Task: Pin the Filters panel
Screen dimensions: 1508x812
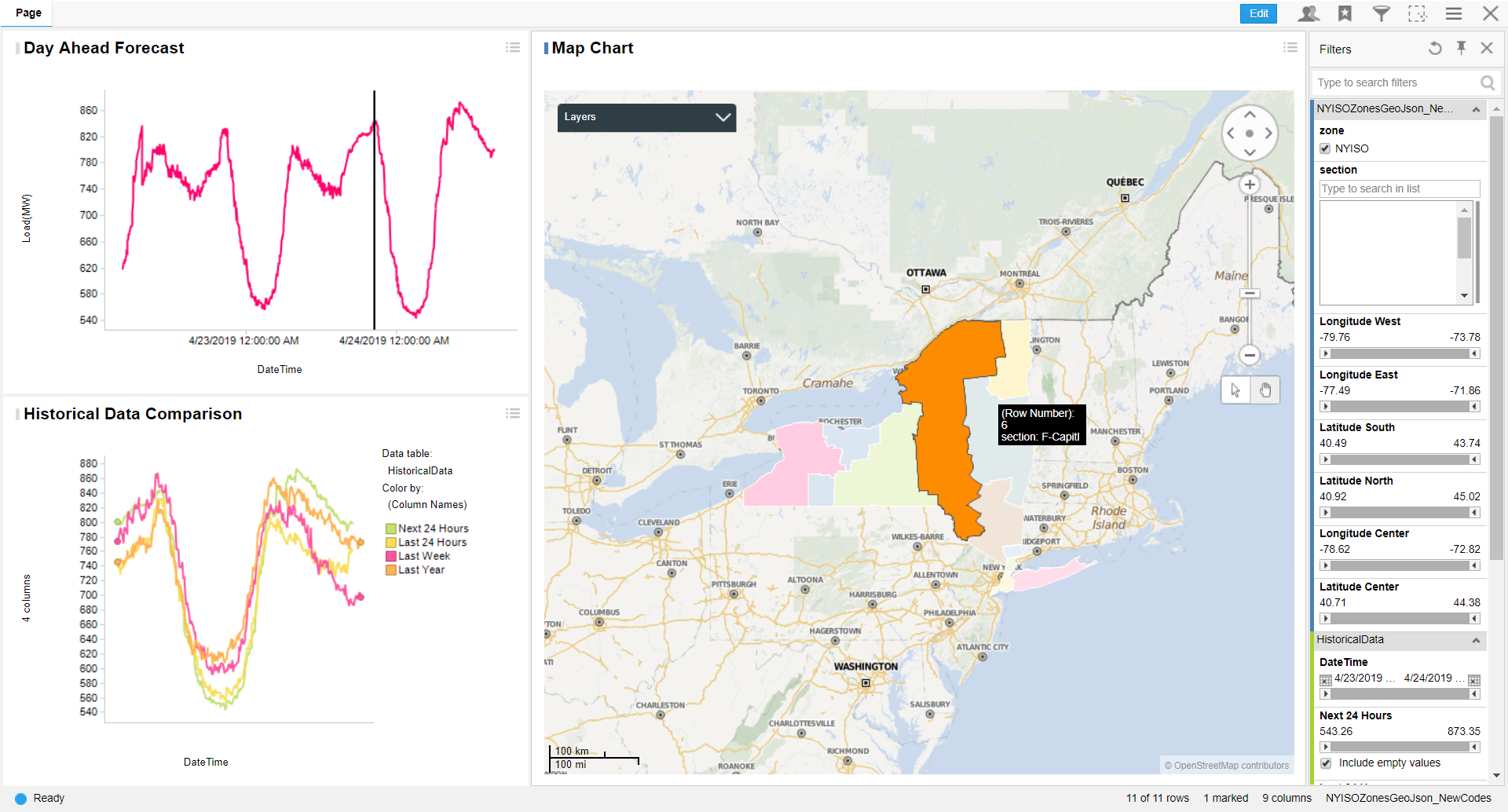Action: click(1461, 49)
